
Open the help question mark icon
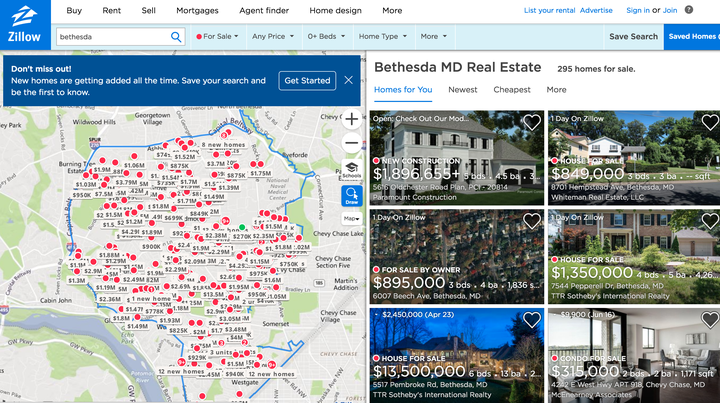click(689, 10)
